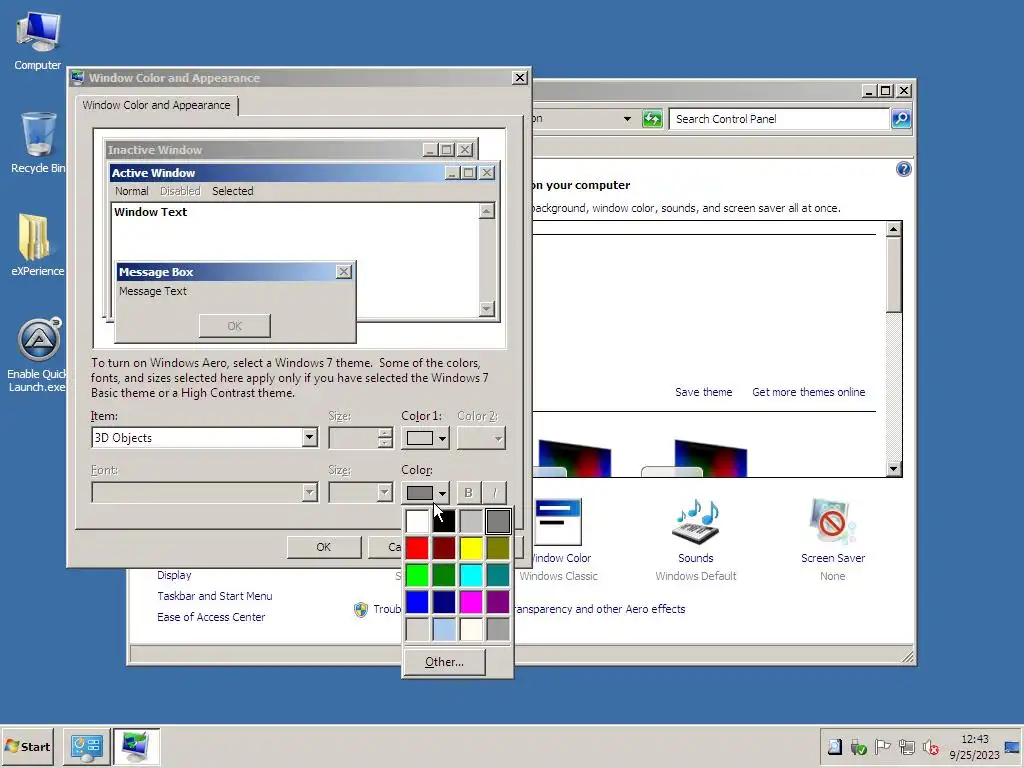Viewport: 1024px width, 768px height.
Task: Click Selected menu item in preview
Action: pos(232,191)
